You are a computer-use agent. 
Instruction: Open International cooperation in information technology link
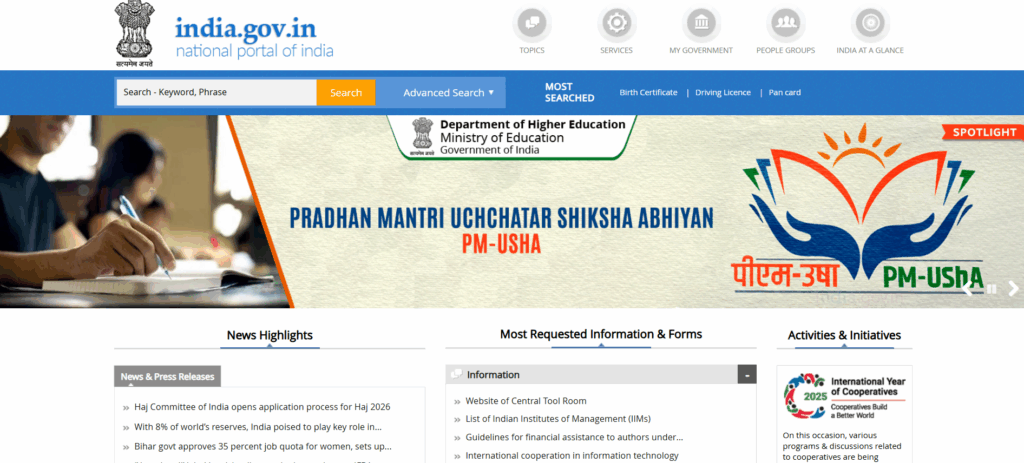tap(571, 456)
